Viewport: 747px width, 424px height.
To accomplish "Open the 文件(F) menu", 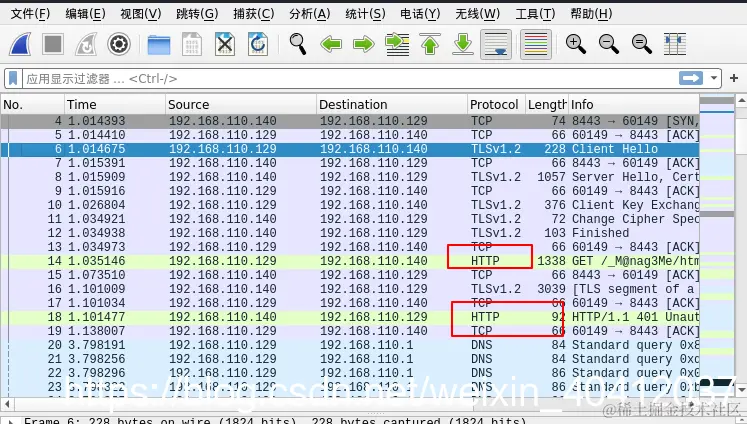I will point(30,14).
